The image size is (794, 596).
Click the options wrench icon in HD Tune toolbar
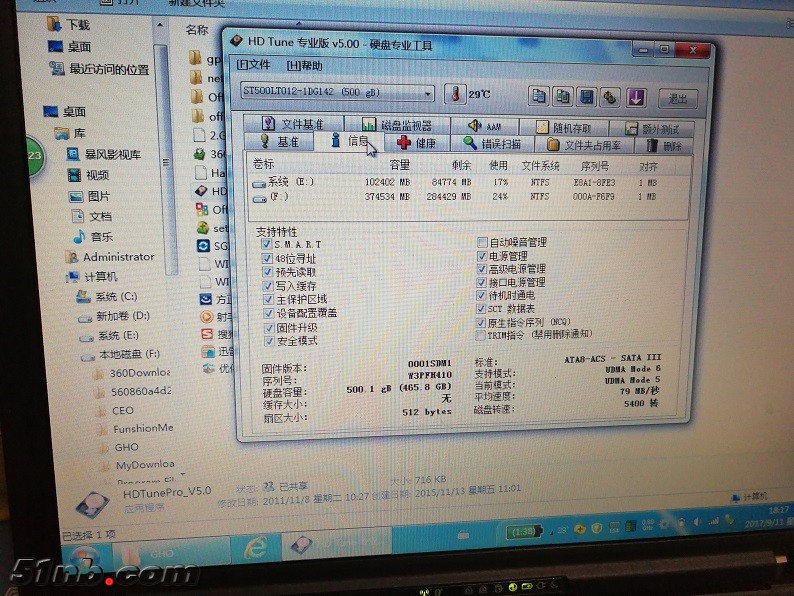pos(611,98)
